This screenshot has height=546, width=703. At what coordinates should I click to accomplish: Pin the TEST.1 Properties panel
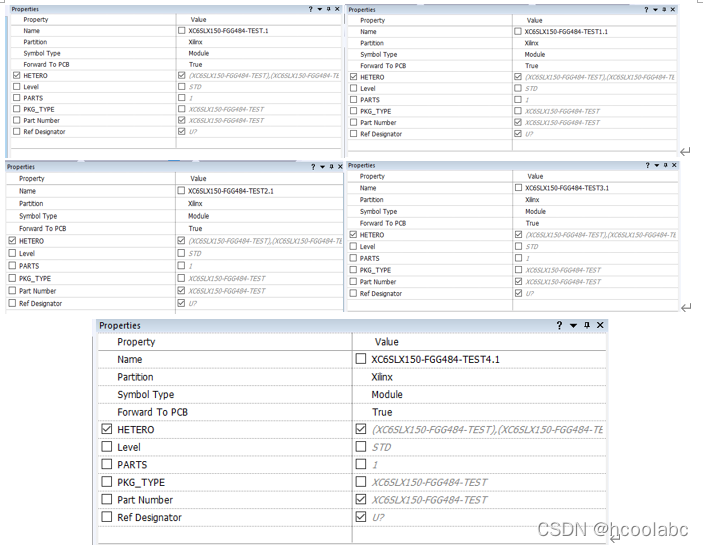click(x=329, y=9)
